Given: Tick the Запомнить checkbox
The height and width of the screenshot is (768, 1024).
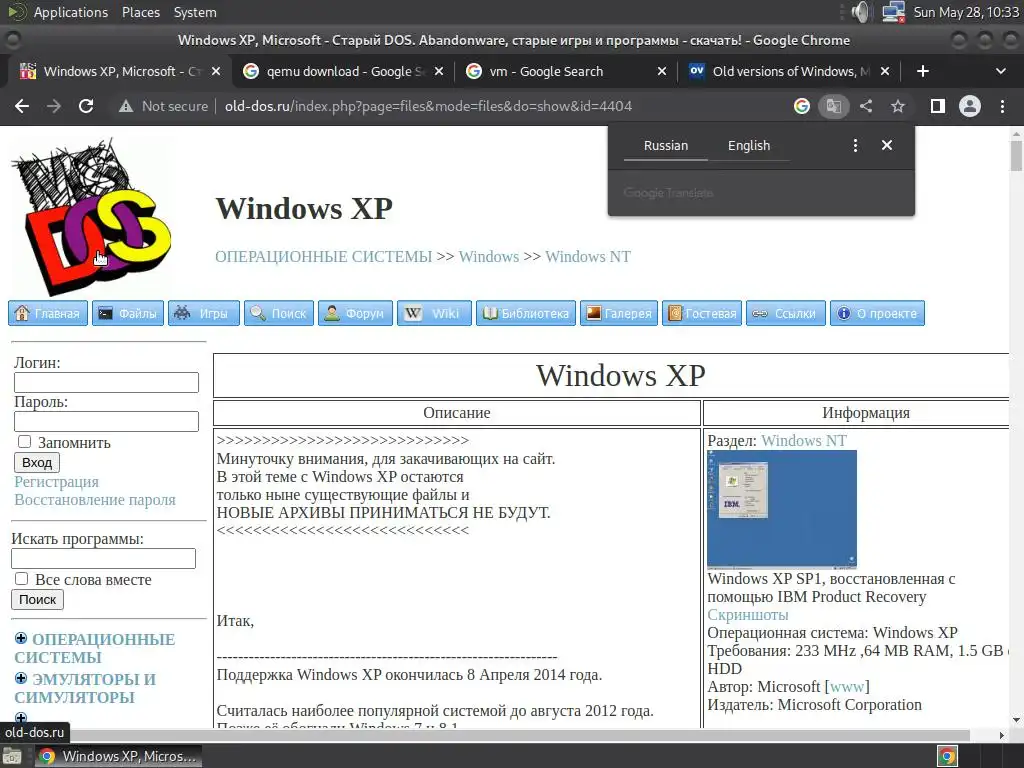Looking at the screenshot, I should [x=24, y=442].
